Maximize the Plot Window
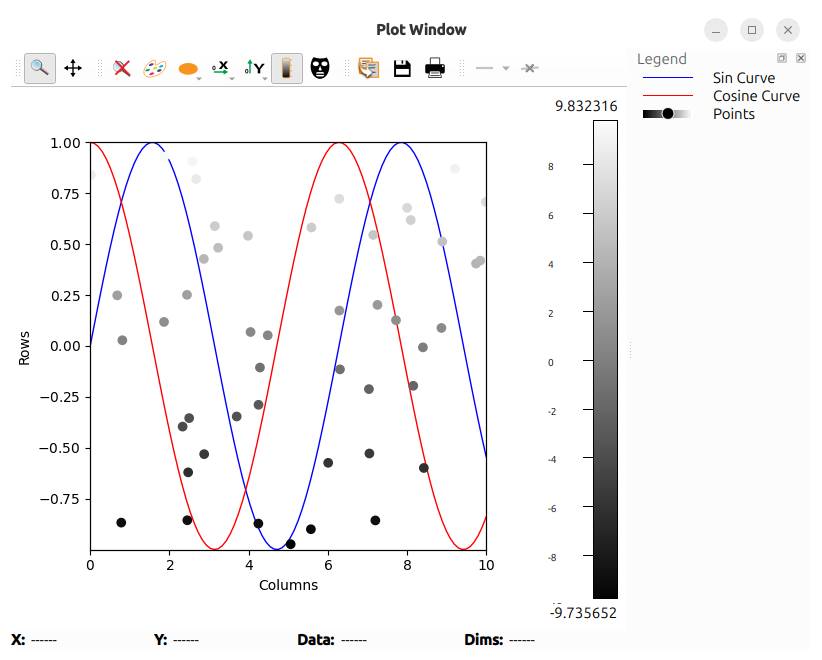The width and height of the screenshot is (822, 660). click(752, 30)
